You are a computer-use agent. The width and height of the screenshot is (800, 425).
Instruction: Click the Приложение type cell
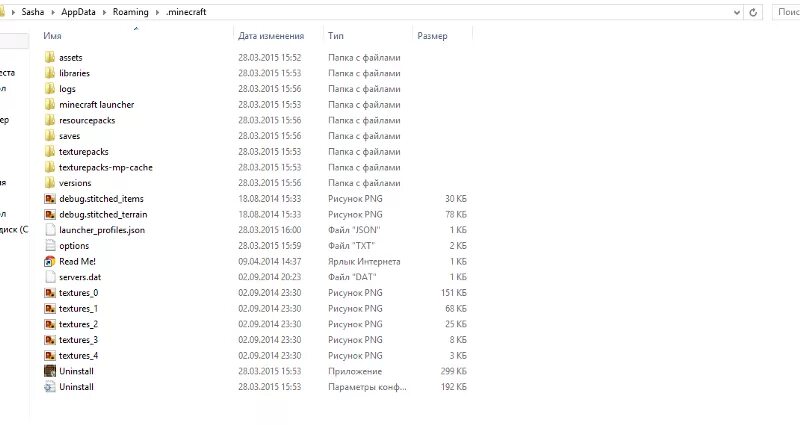355,371
